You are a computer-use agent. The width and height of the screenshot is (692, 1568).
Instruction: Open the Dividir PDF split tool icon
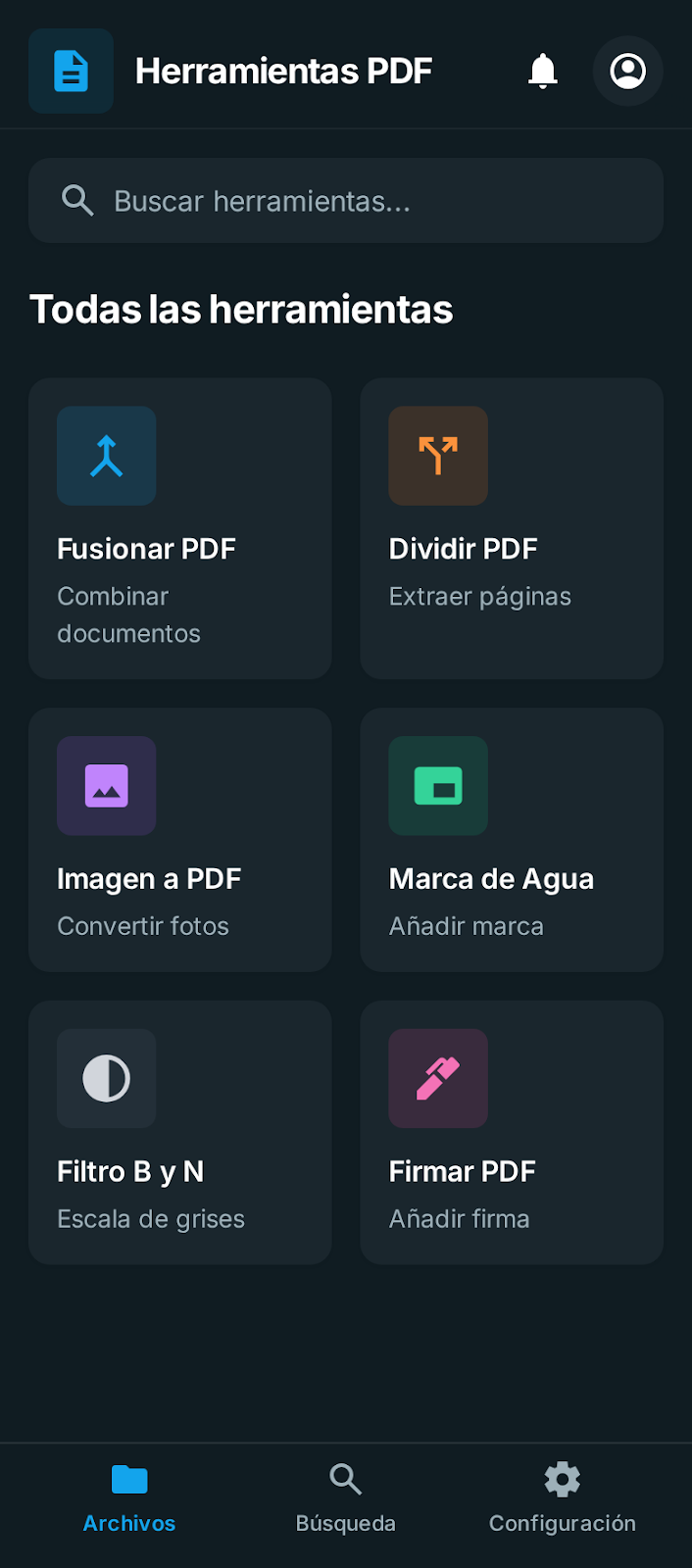[x=438, y=456]
